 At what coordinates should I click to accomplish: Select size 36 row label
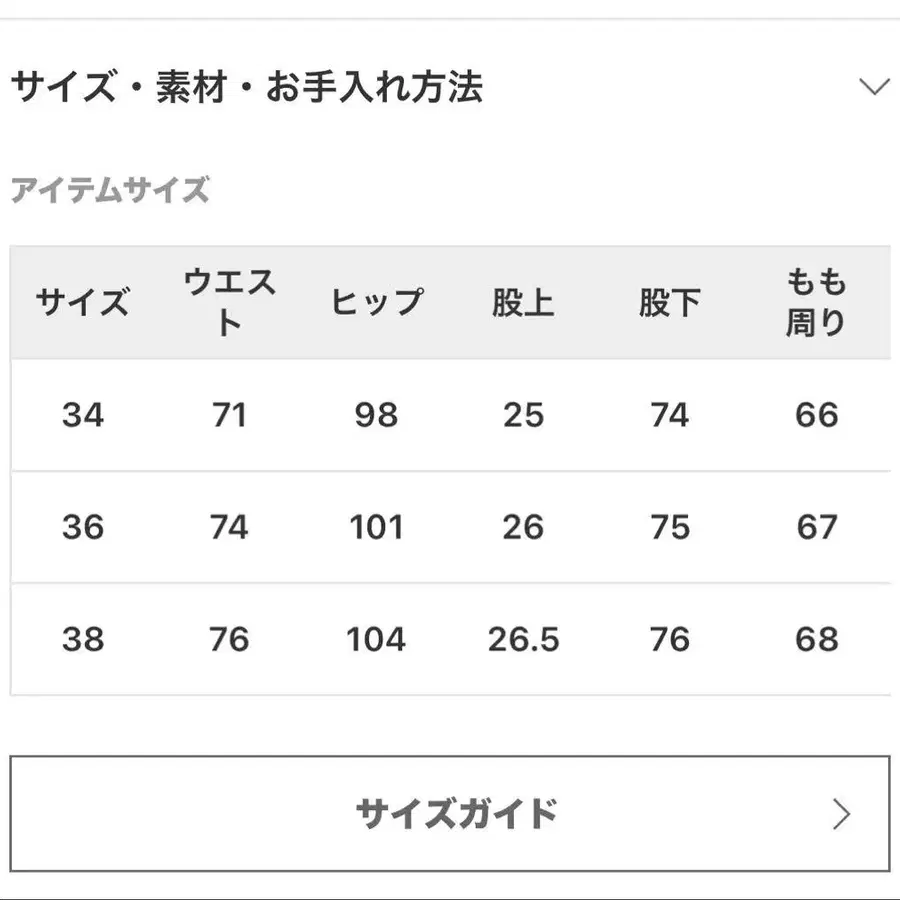[x=84, y=527]
